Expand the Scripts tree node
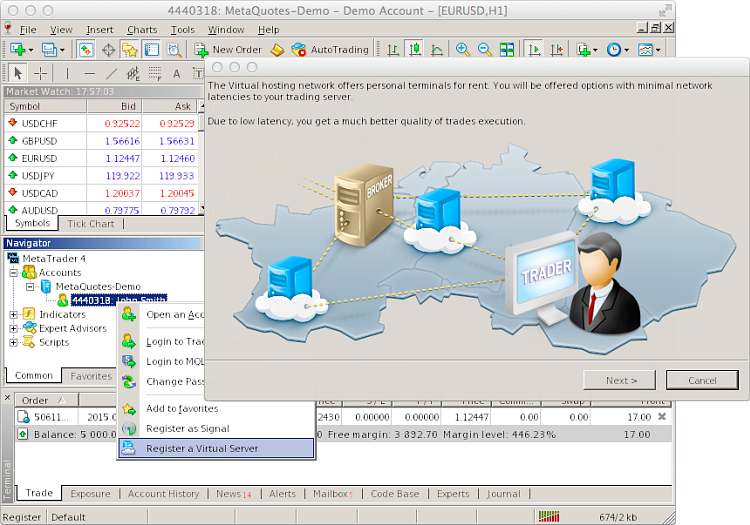The image size is (750, 525). pos(14,342)
